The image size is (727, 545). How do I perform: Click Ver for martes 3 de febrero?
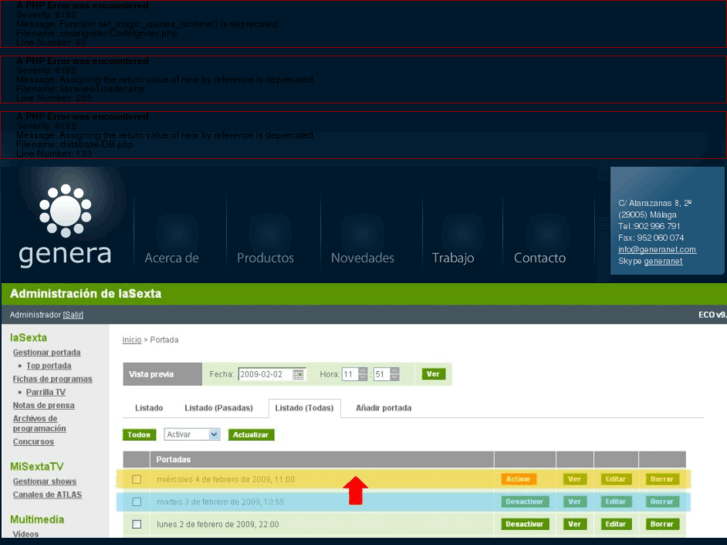pyautogui.click(x=574, y=501)
